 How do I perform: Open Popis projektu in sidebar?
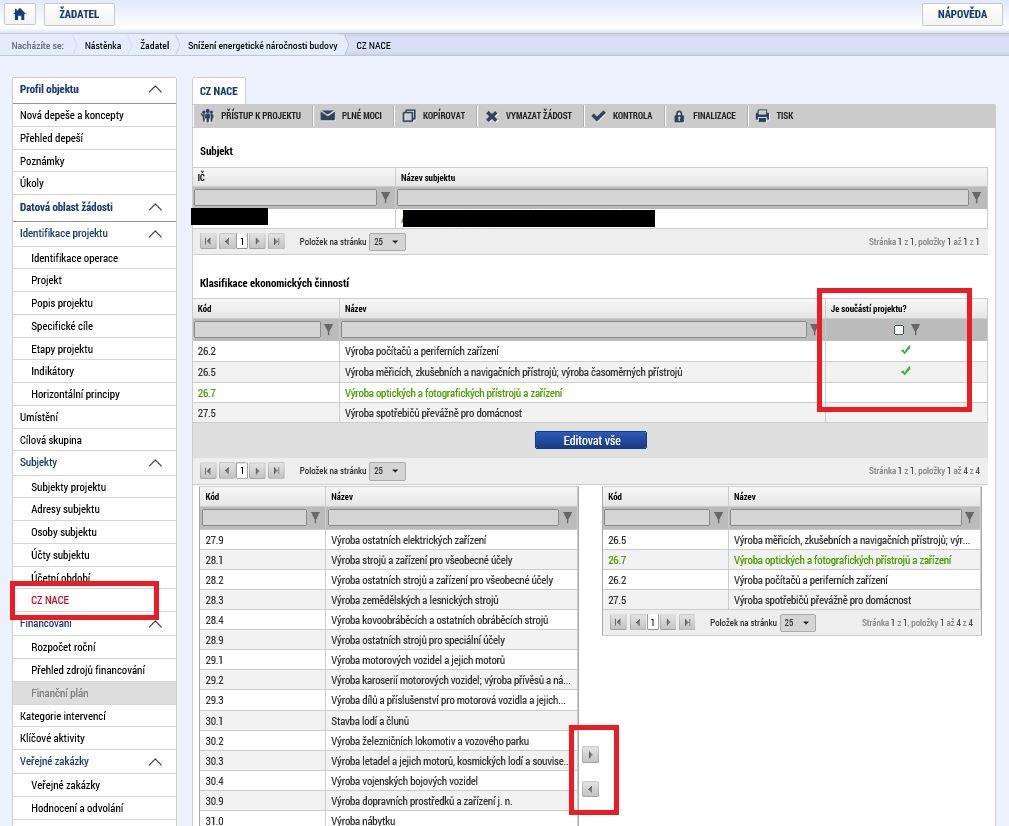(62, 303)
